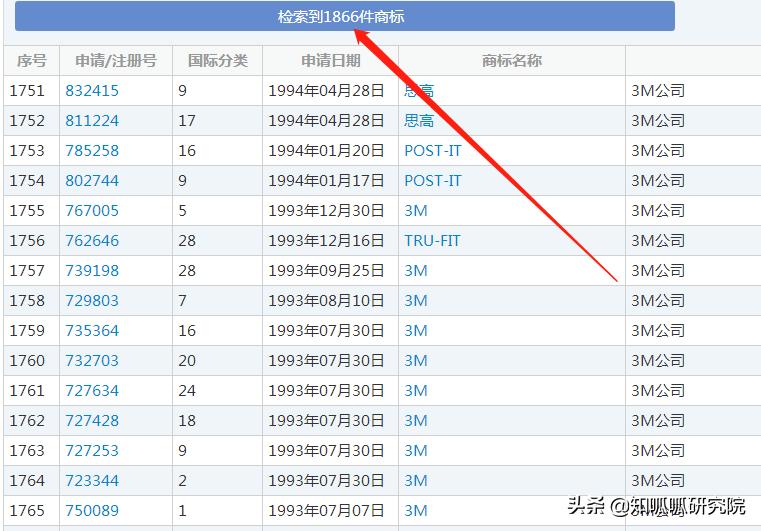761x531 pixels.
Task: Open 3M trademark in row 1765
Action: [416, 511]
